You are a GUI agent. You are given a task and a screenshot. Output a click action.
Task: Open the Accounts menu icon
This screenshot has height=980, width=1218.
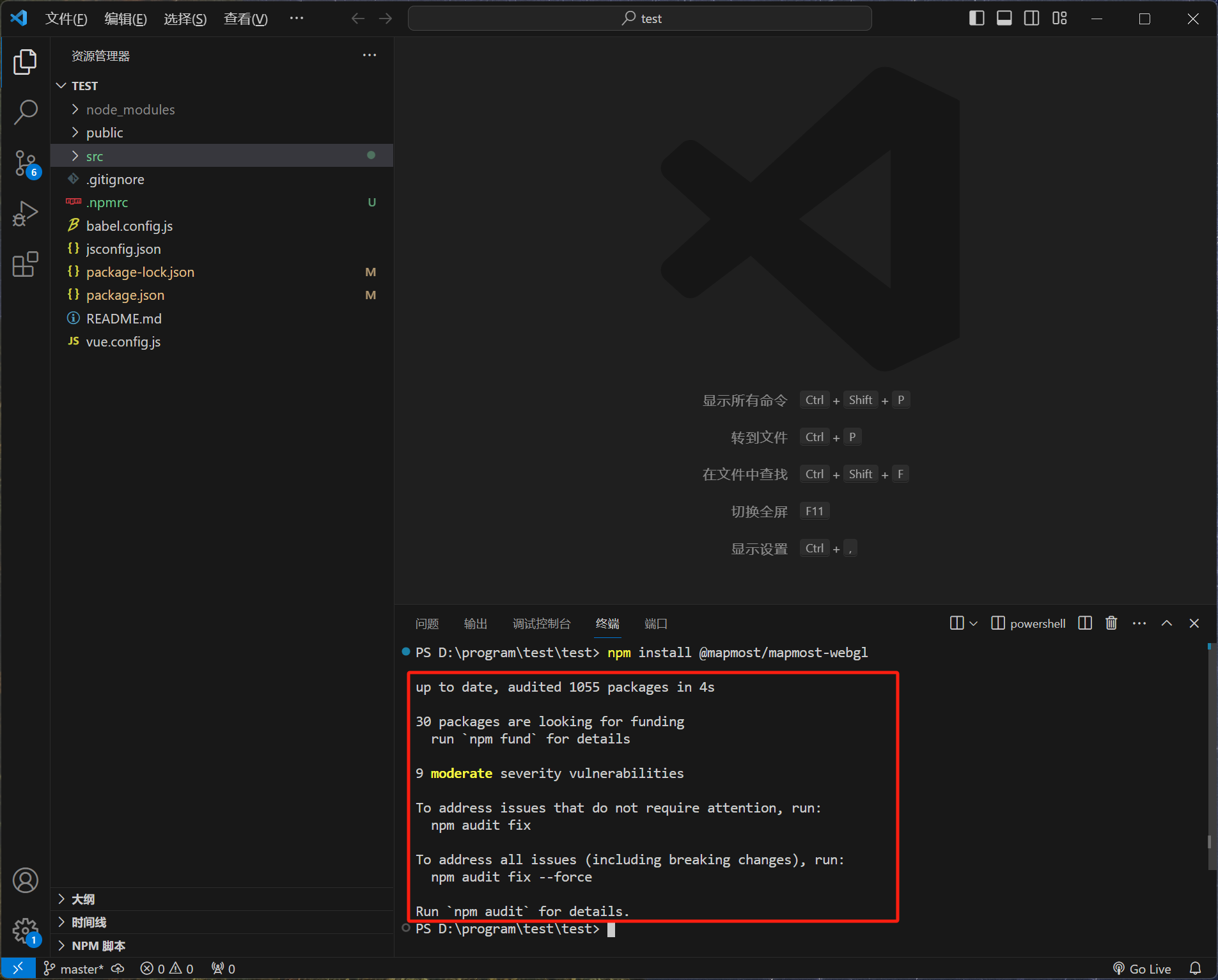(26, 880)
